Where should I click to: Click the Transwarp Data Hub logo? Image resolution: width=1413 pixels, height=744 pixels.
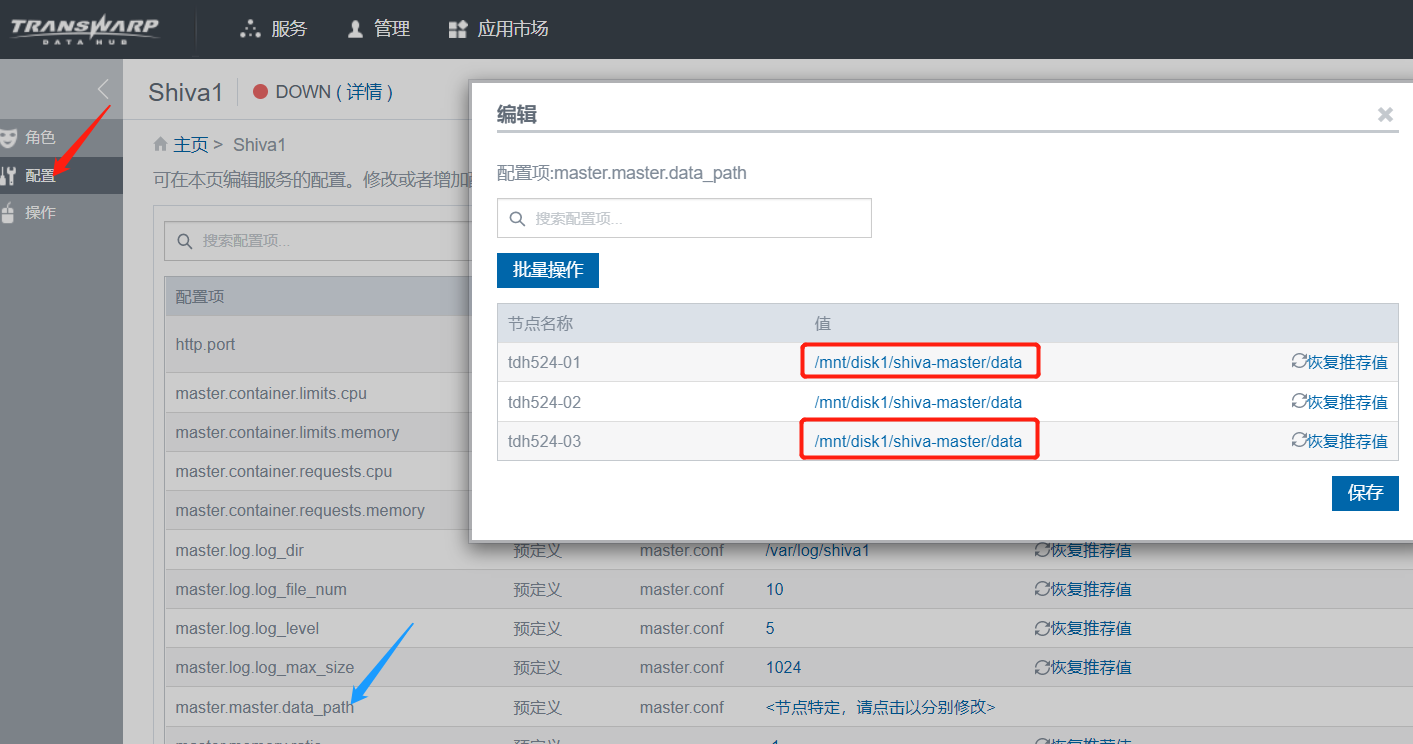85,28
